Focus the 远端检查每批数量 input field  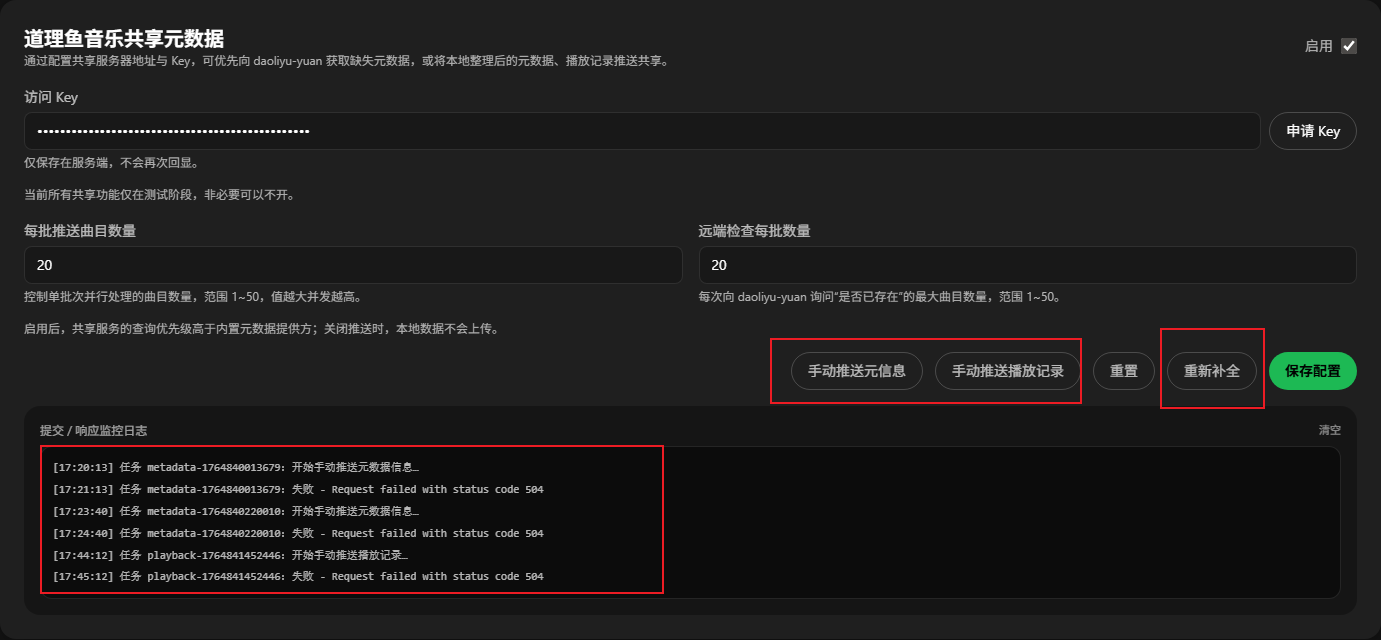pyautogui.click(x=1027, y=265)
